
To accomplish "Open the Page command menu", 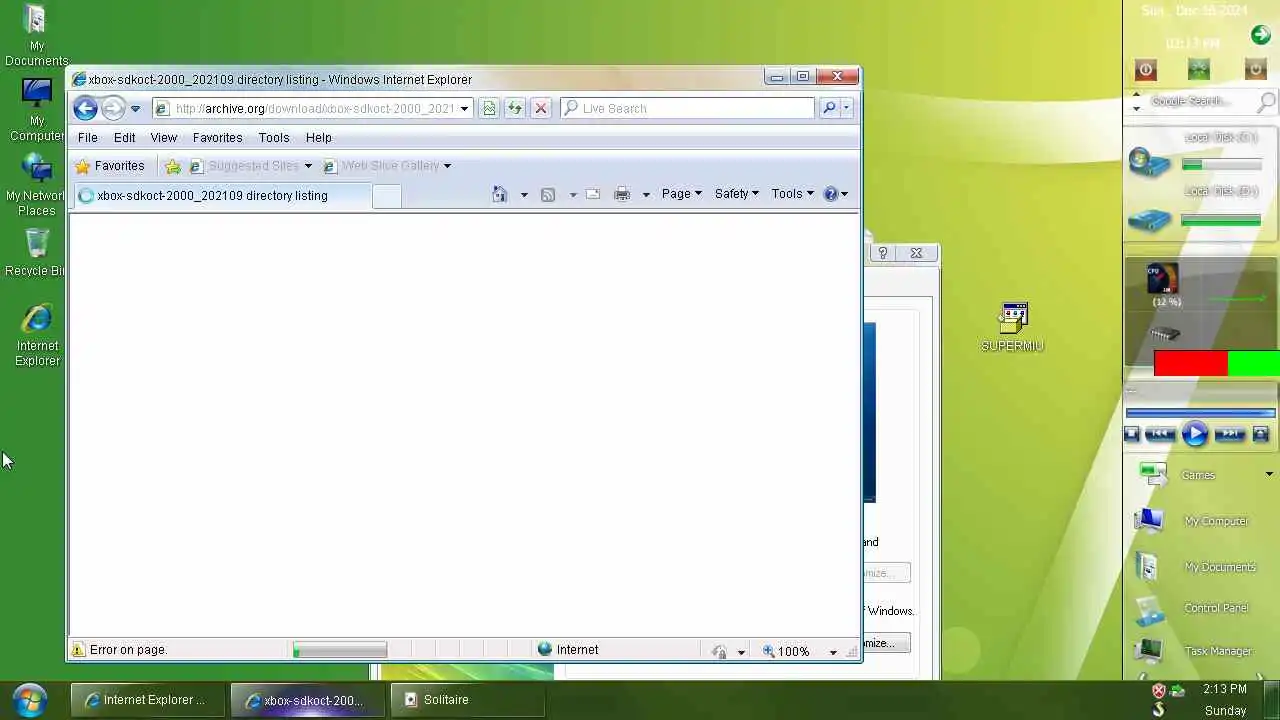I will click(x=681, y=194).
